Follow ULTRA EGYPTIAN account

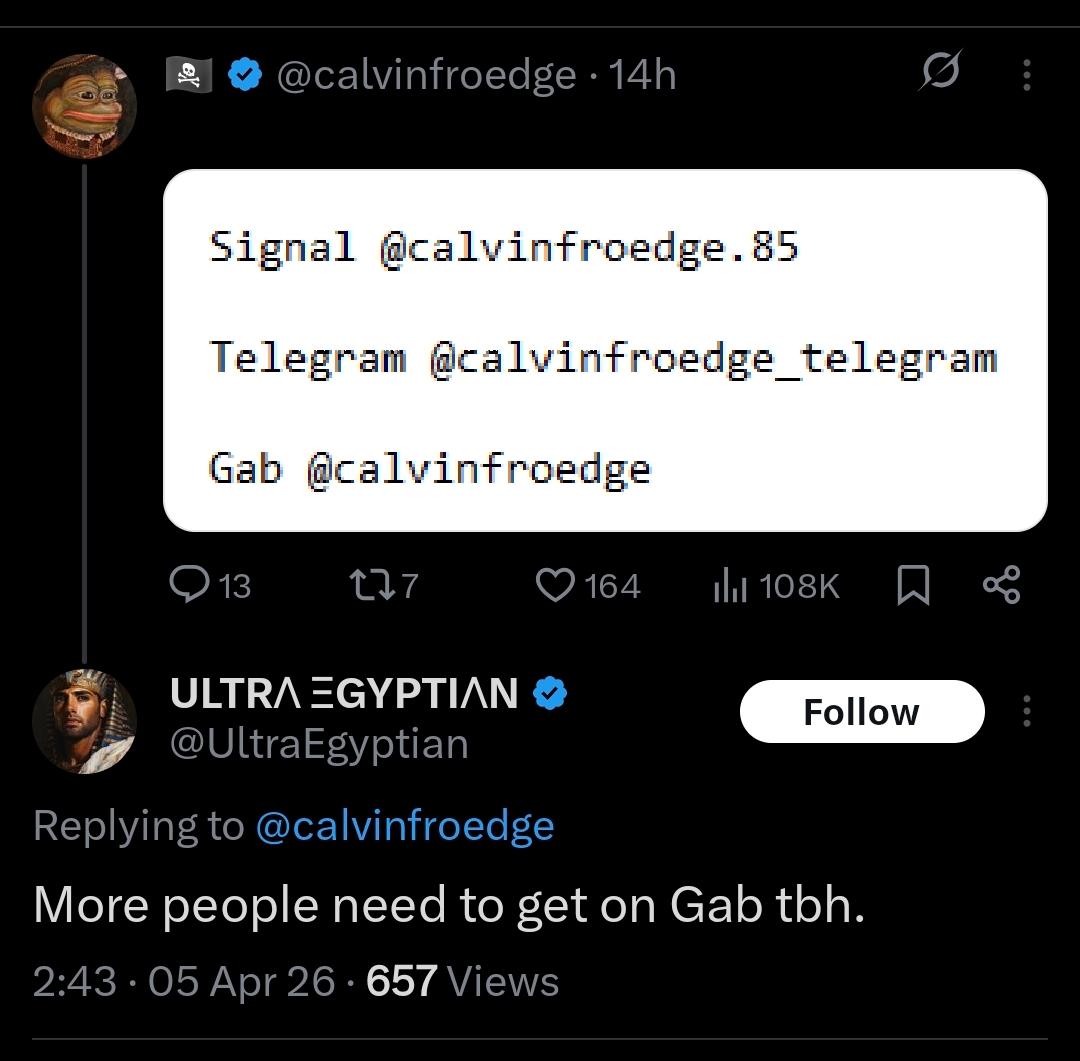click(861, 711)
